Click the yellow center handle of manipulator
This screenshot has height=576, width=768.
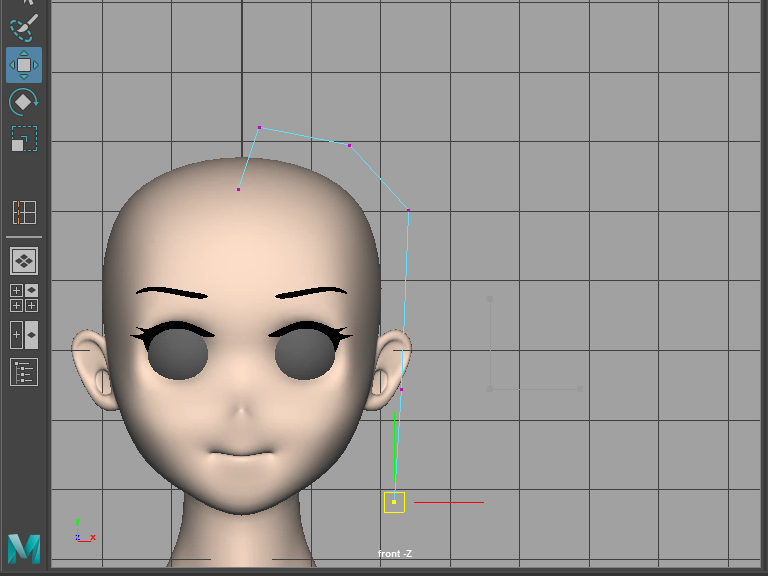click(x=394, y=502)
